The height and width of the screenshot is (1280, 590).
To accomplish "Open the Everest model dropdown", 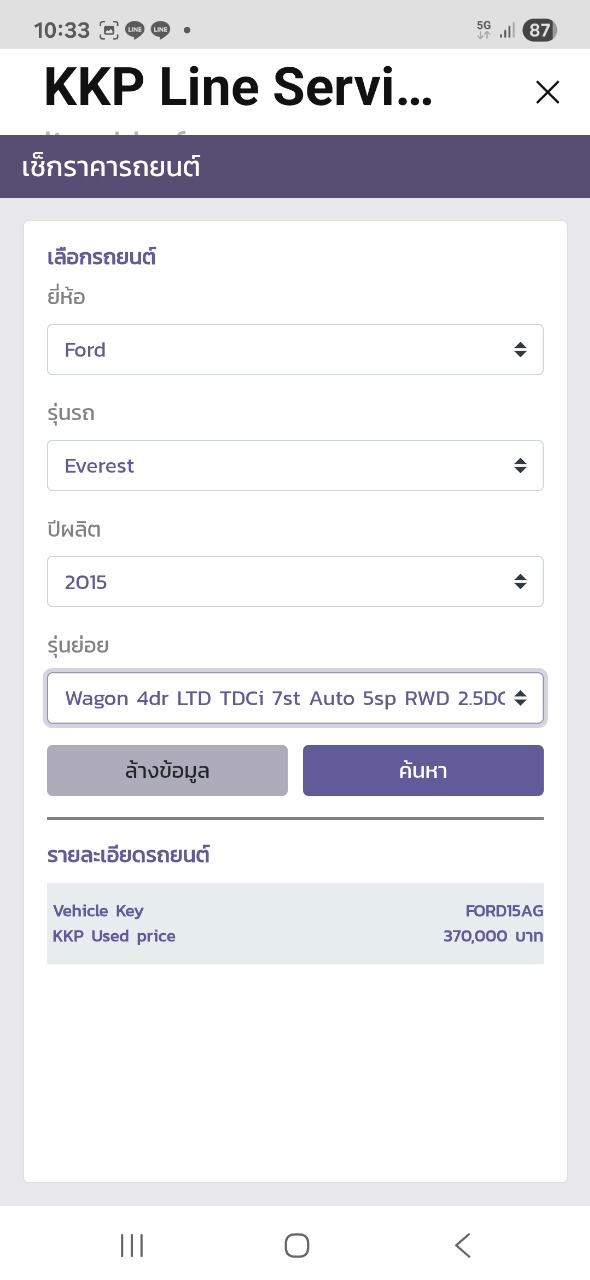I will point(295,466).
